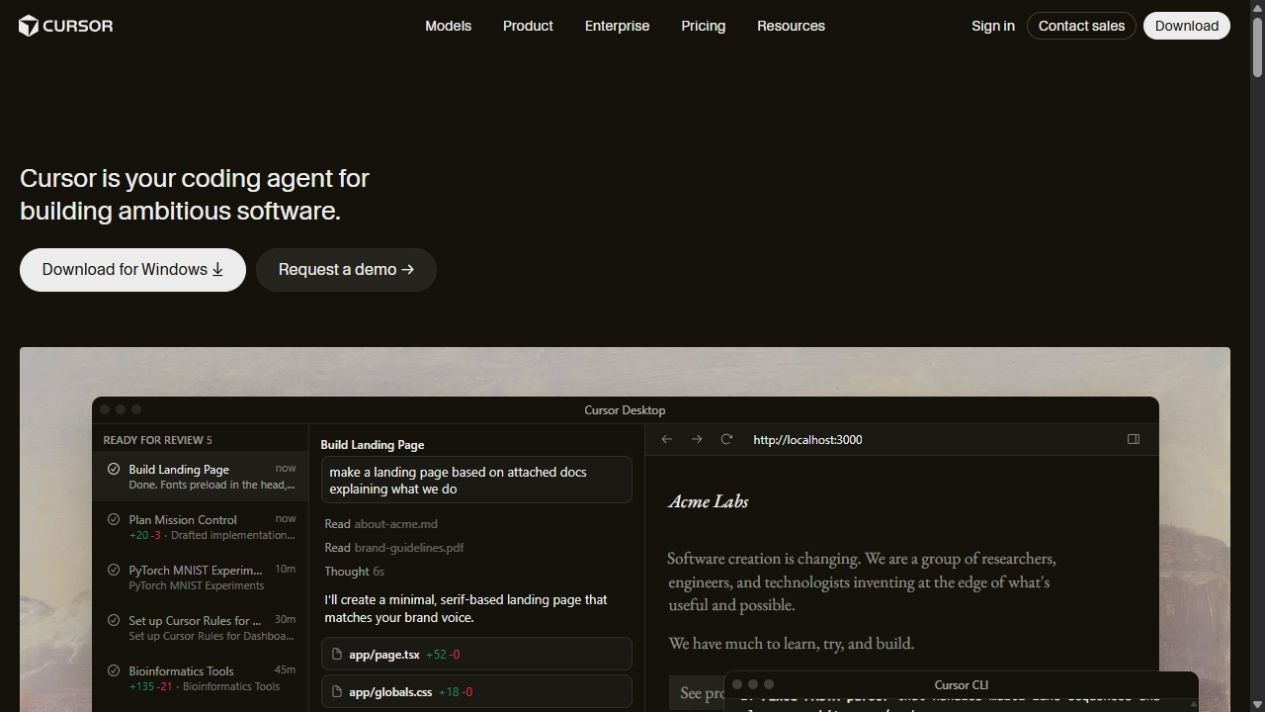Image resolution: width=1265 pixels, height=712 pixels.
Task: Open the app/page.tsx file change
Action: click(476, 654)
